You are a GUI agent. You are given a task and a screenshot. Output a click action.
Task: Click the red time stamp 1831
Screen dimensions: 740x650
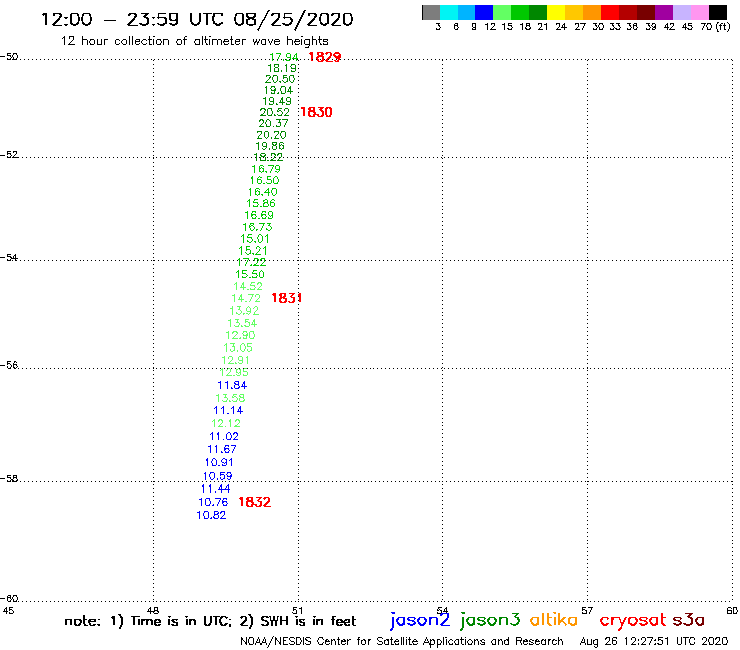(x=286, y=298)
